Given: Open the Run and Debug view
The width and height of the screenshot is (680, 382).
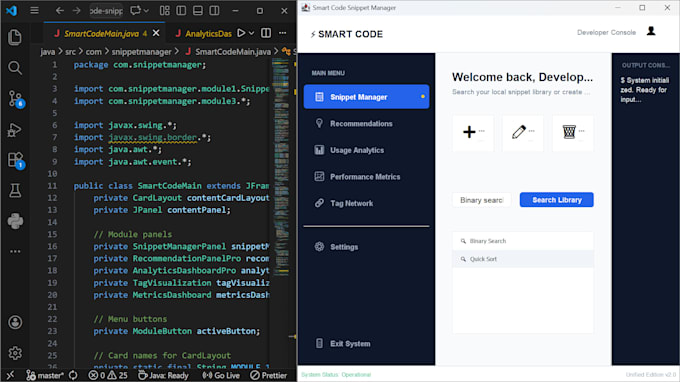Looking at the screenshot, I should tap(15, 130).
